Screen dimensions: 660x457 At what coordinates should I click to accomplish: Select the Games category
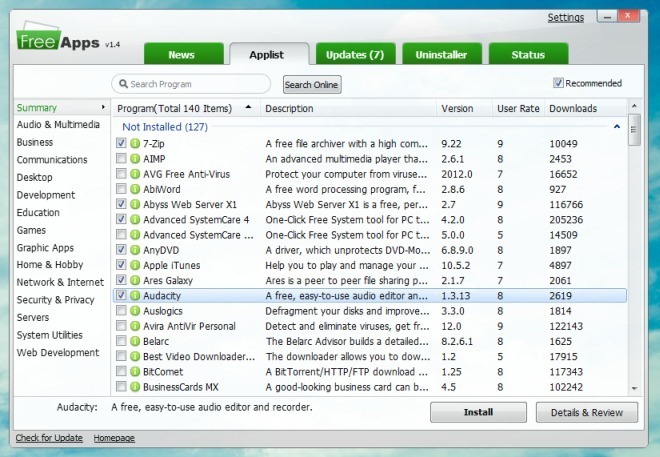pos(31,230)
